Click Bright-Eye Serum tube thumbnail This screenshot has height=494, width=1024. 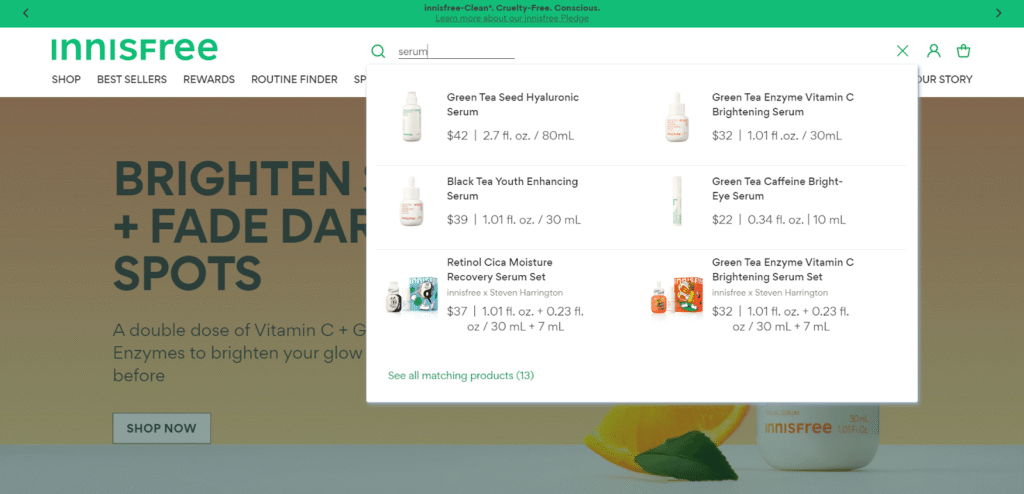[x=677, y=201]
